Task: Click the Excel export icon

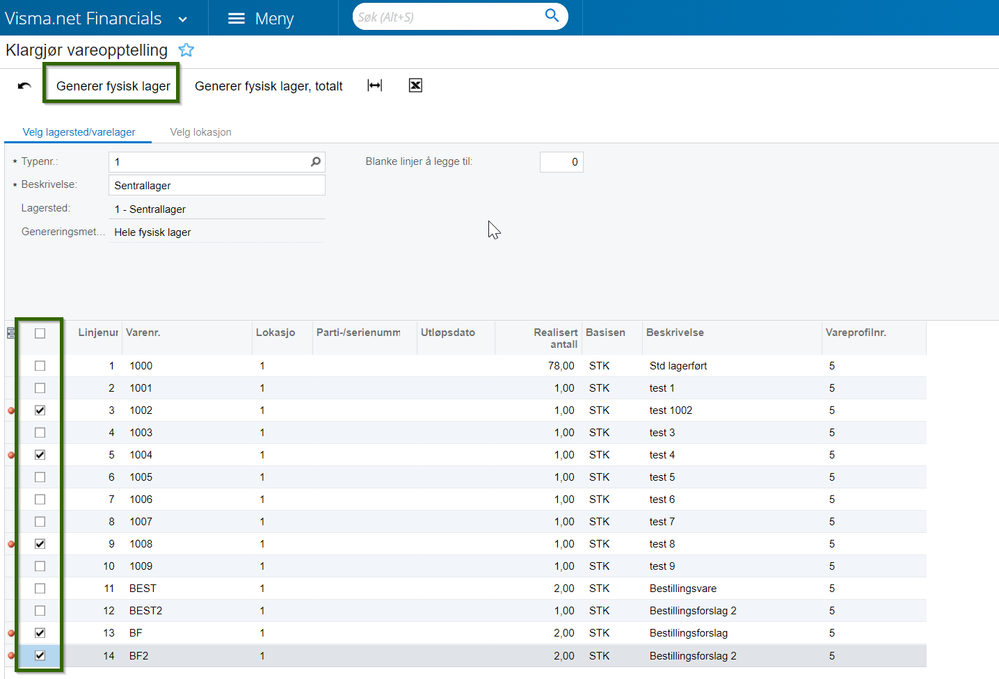Action: [x=415, y=86]
